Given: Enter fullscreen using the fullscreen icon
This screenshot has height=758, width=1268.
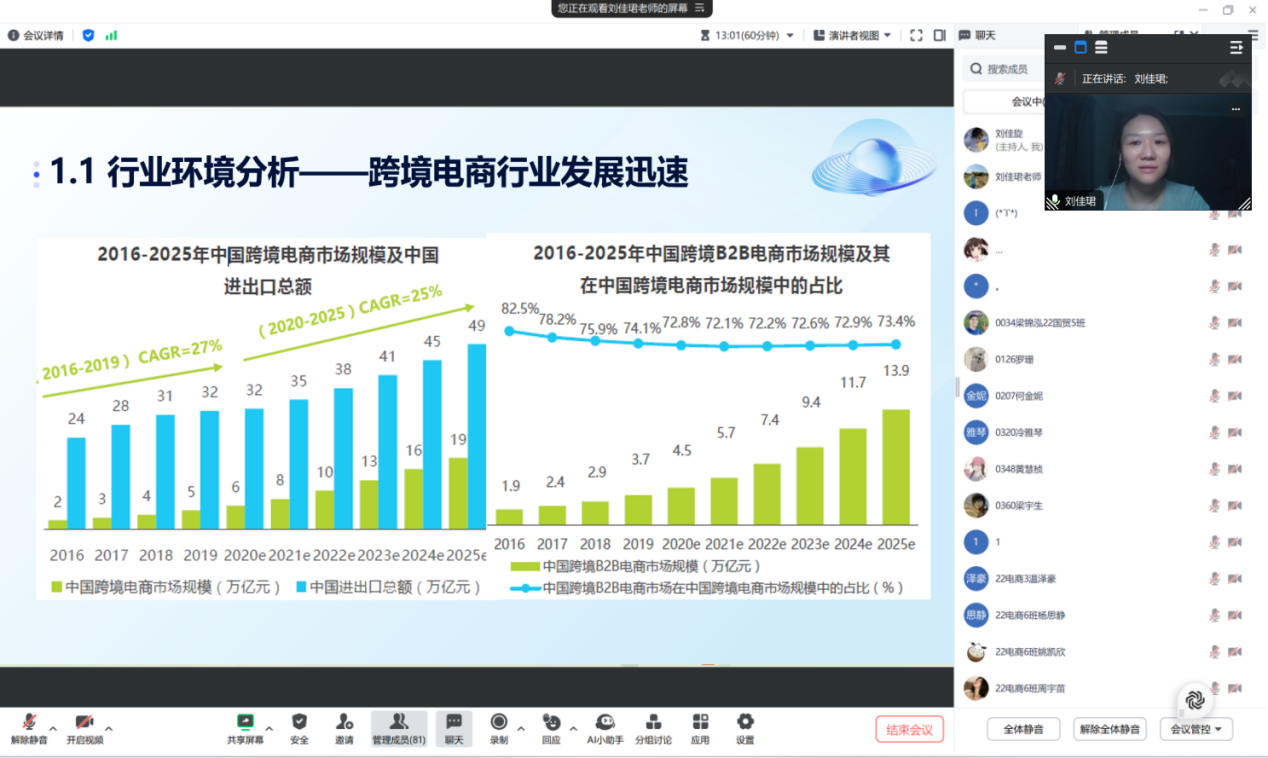Looking at the screenshot, I should [x=916, y=35].
